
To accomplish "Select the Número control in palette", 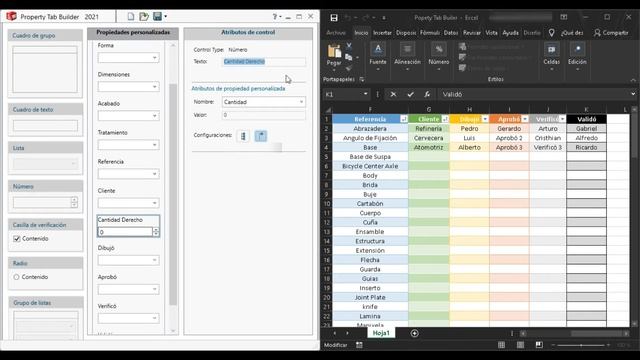I will pyautogui.click(x=45, y=197).
